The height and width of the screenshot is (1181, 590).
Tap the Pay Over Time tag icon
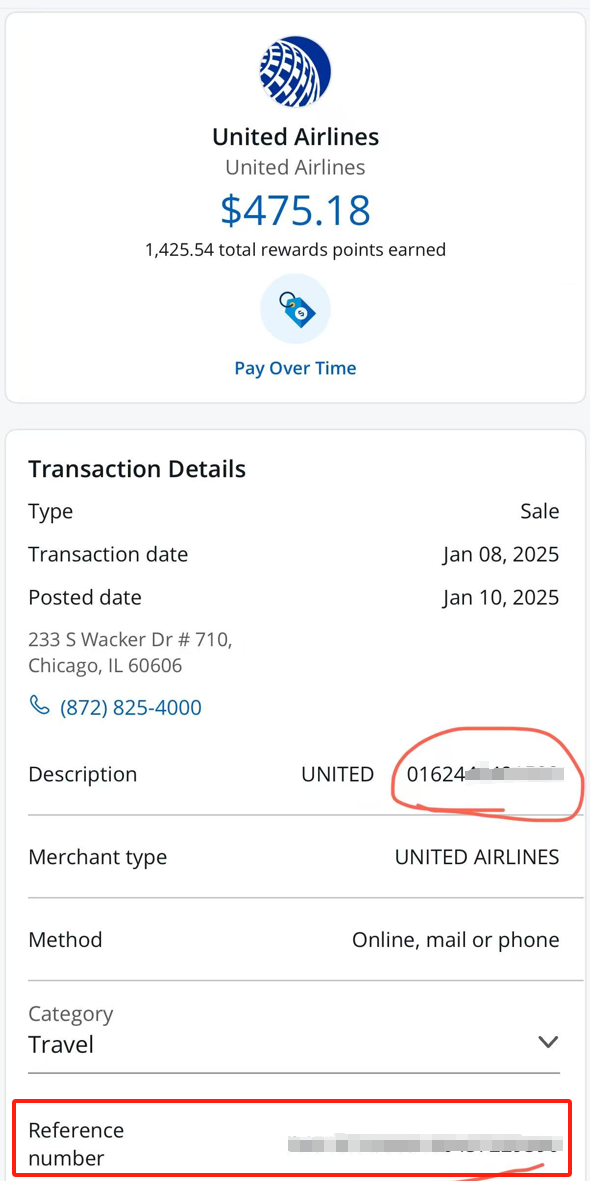point(295,309)
